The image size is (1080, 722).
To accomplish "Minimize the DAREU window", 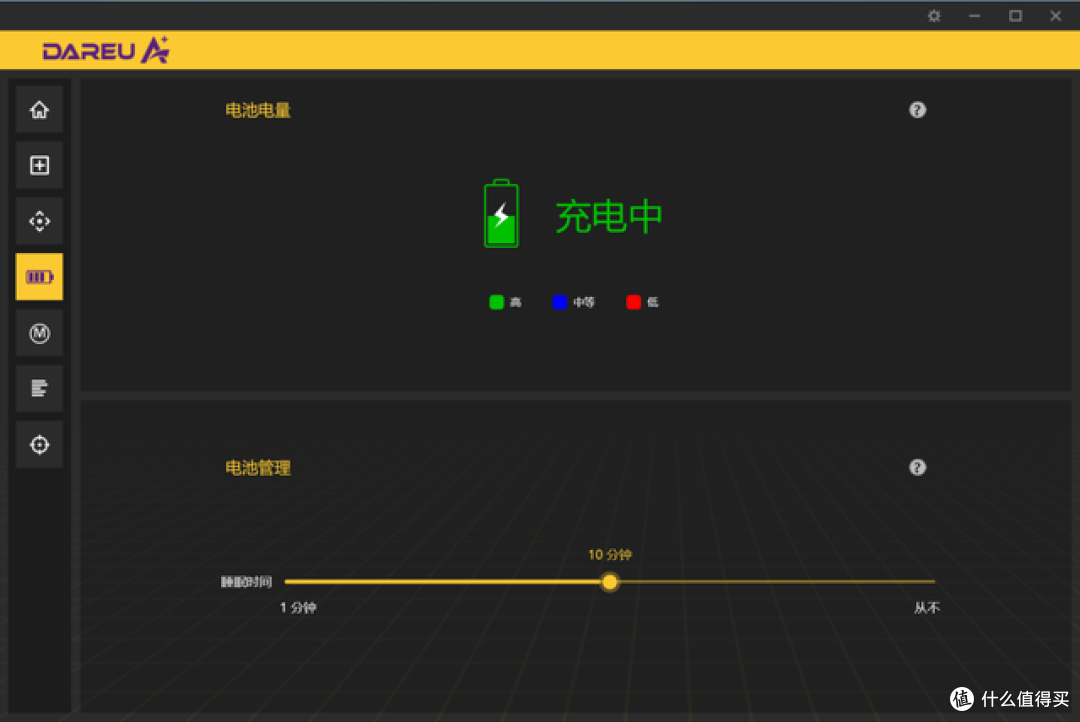I will point(975,16).
